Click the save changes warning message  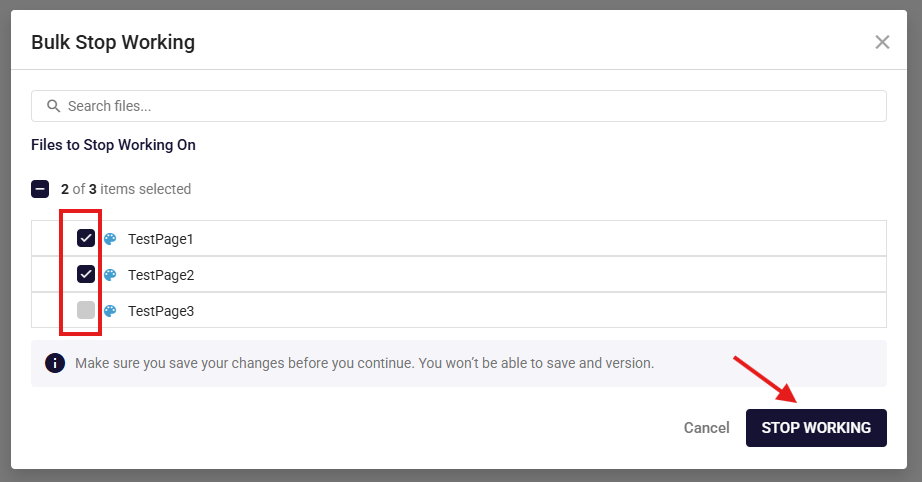364,363
